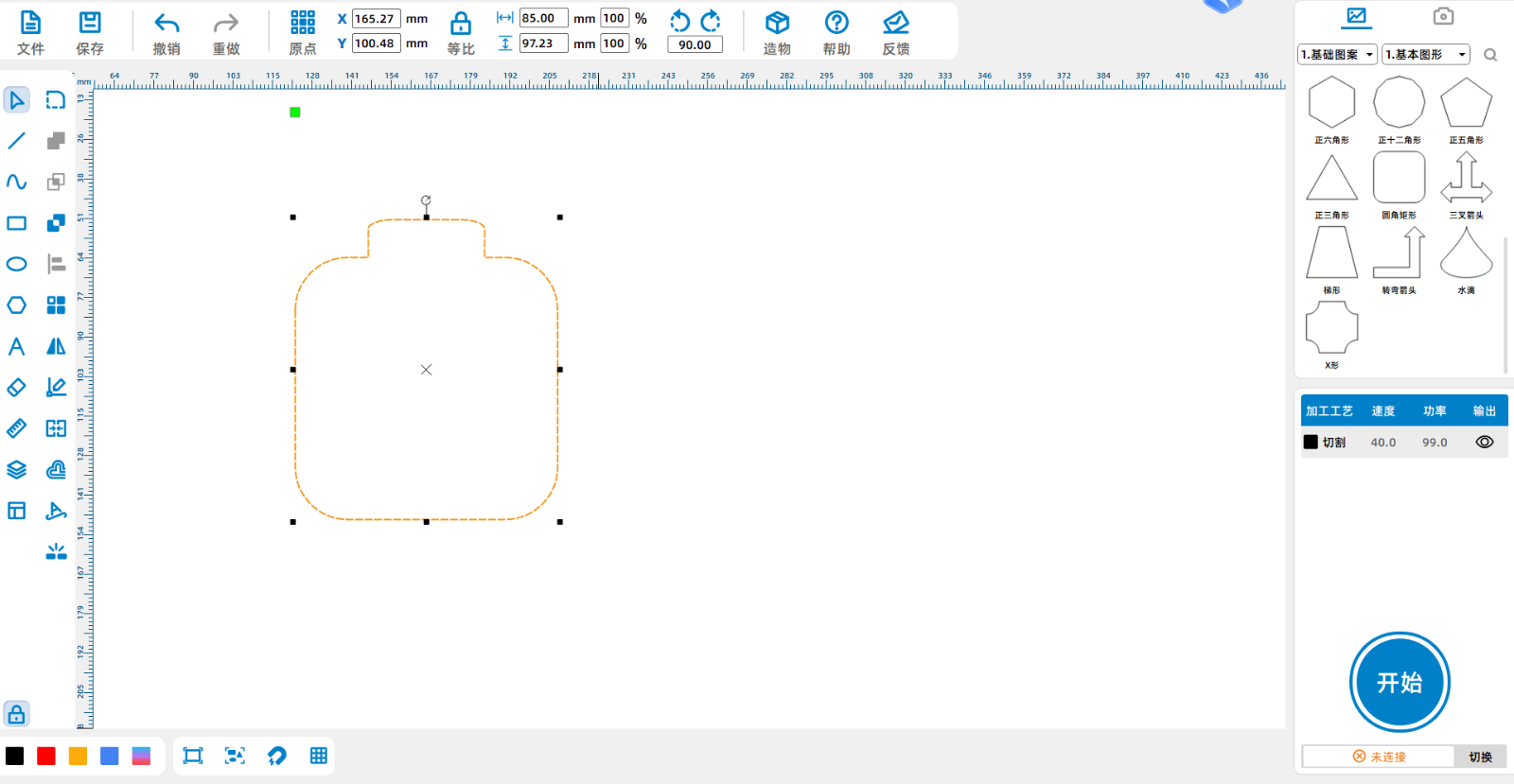Click the 切换 switch button
This screenshot has height=784, width=1514.
(x=1480, y=757)
